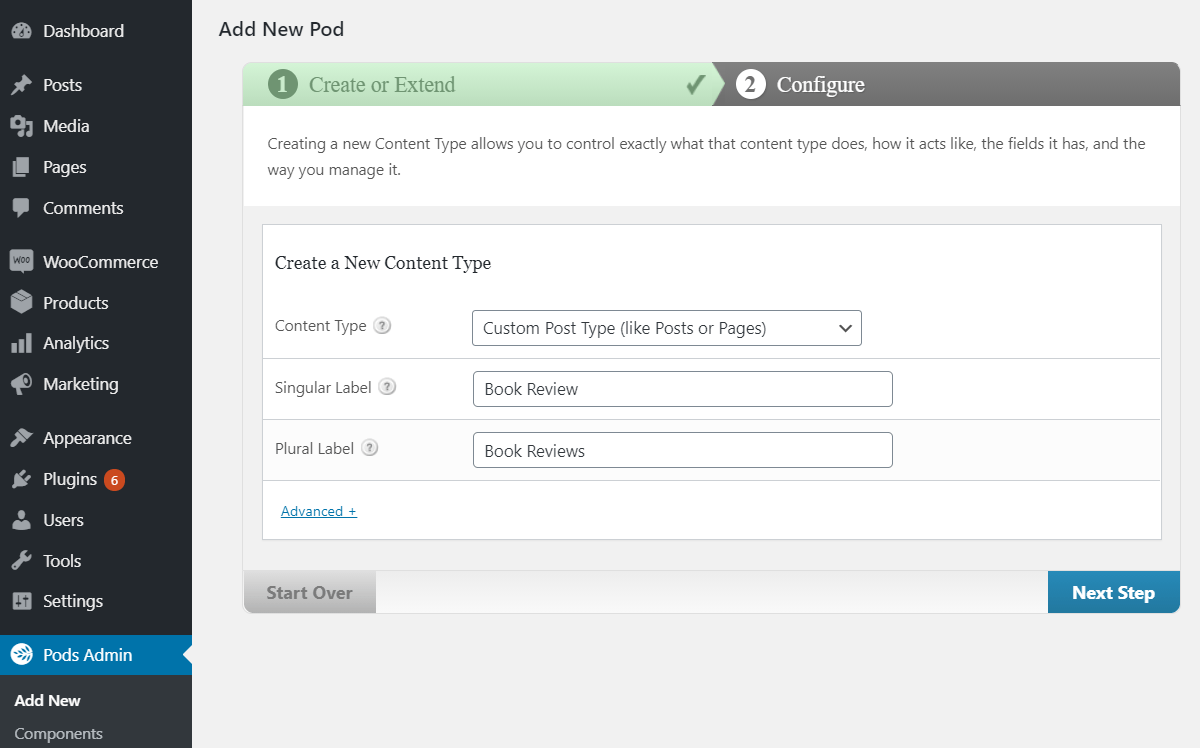This screenshot has height=748, width=1200.
Task: Open Media via its sidebar icon
Action: 22,126
